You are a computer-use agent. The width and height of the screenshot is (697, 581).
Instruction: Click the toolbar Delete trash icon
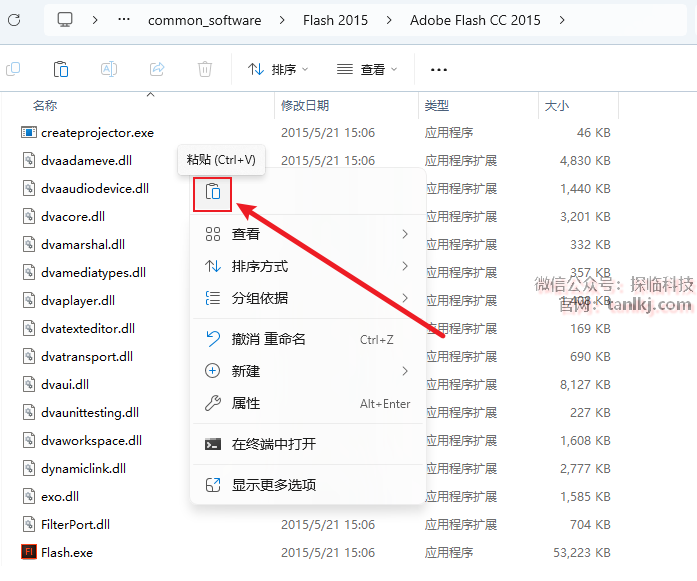click(x=205, y=69)
